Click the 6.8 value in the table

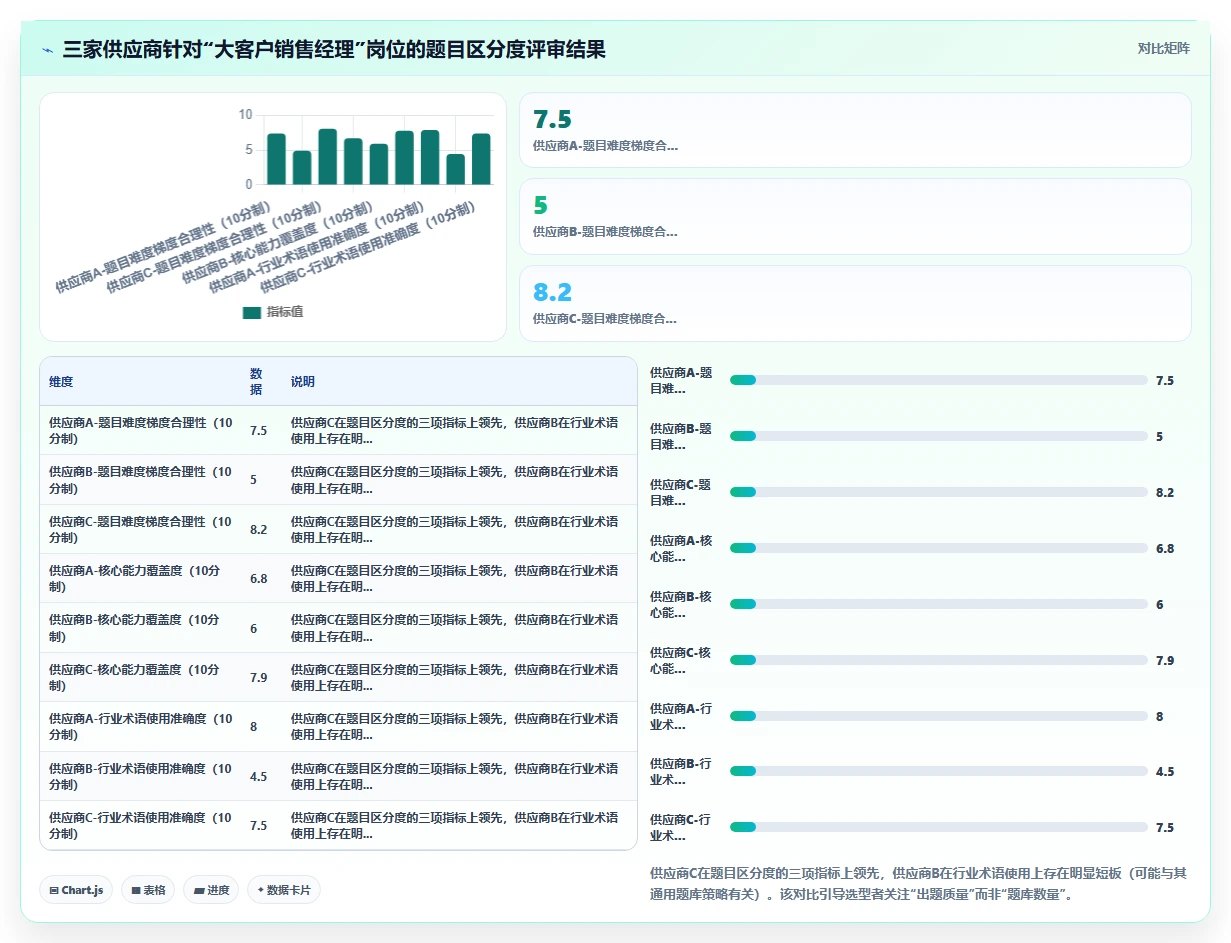pos(259,579)
